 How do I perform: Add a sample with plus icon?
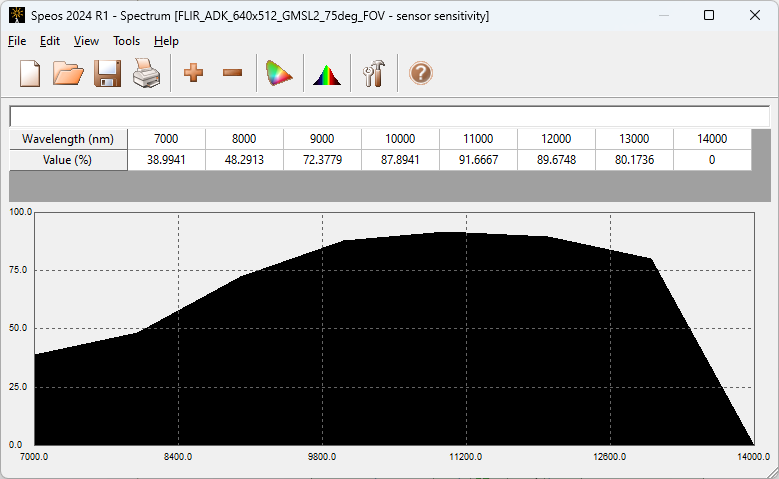coord(194,74)
